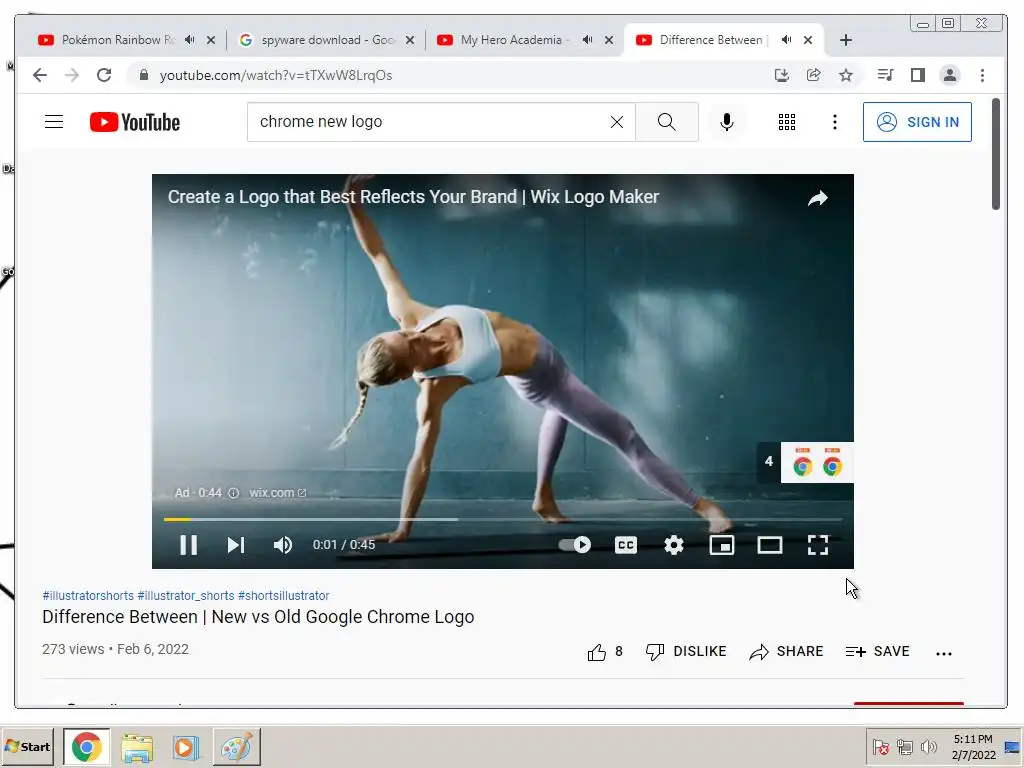Toggle Chrome side panel

[918, 75]
